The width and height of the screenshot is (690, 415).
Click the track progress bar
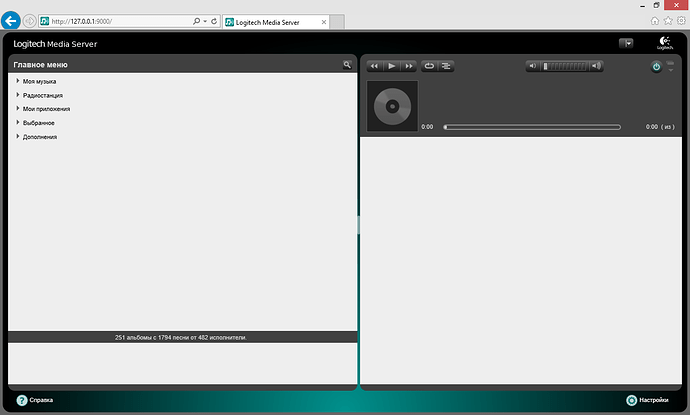click(x=532, y=127)
